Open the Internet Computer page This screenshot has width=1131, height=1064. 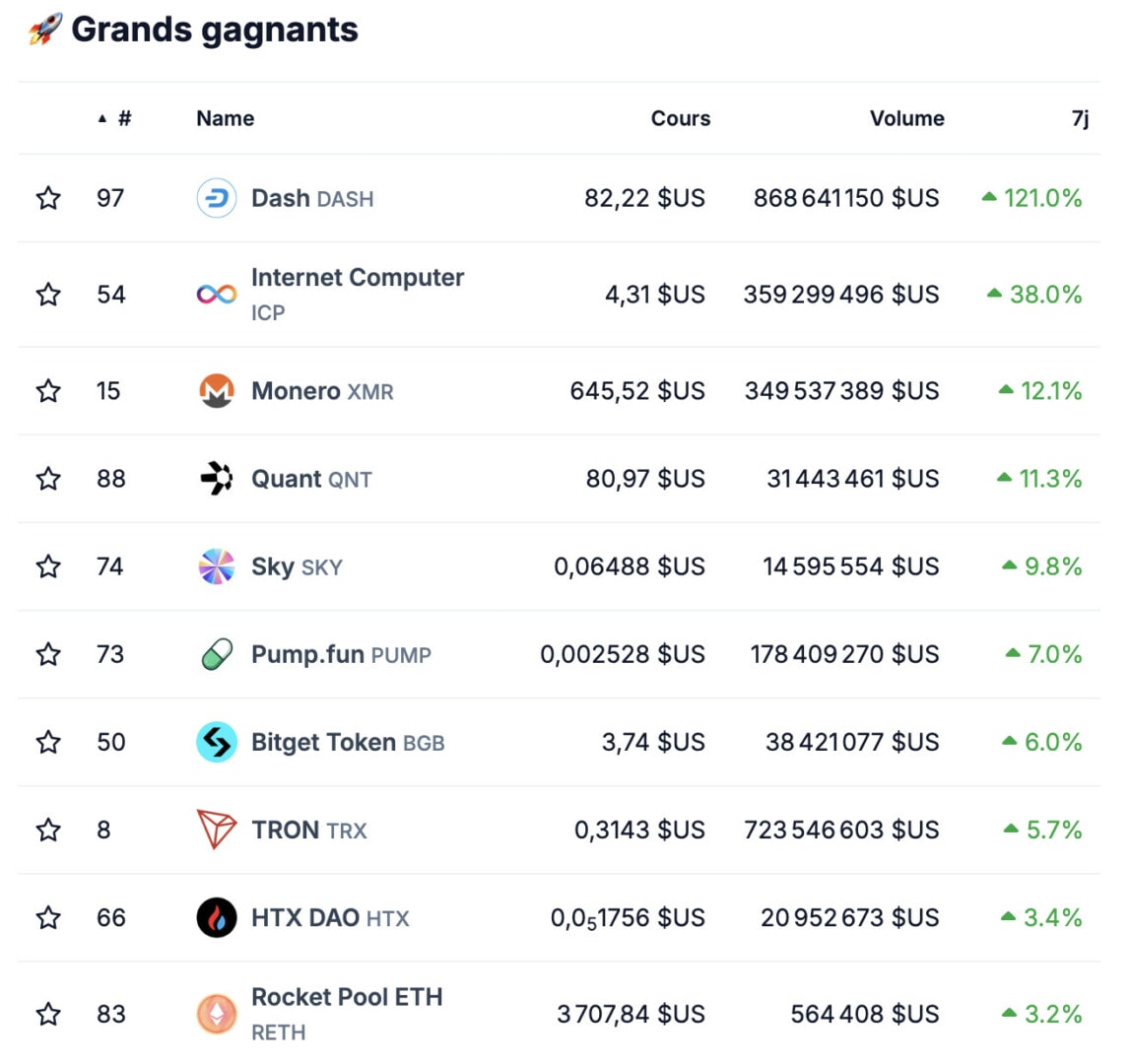click(358, 278)
